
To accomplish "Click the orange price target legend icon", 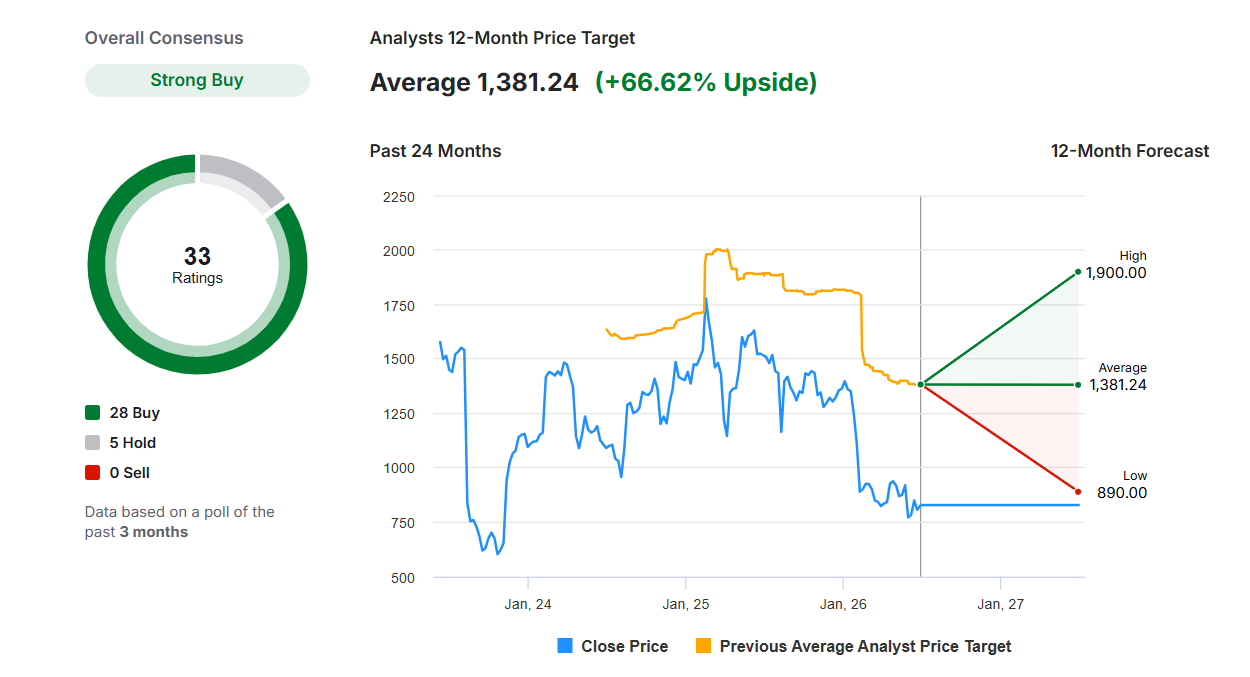I will [x=703, y=646].
